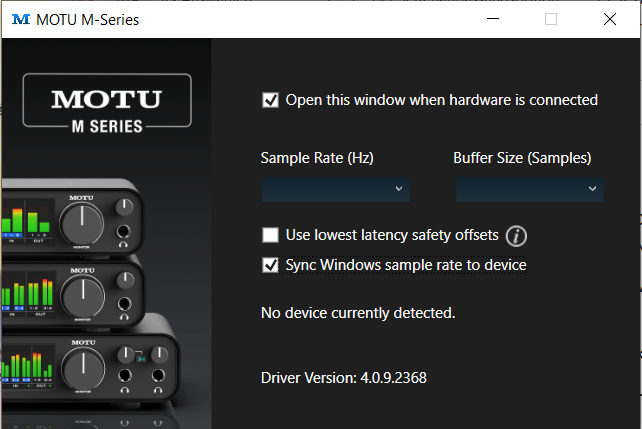Minimize the MOTU M-Series window
This screenshot has height=429, width=642.
tap(493, 19)
